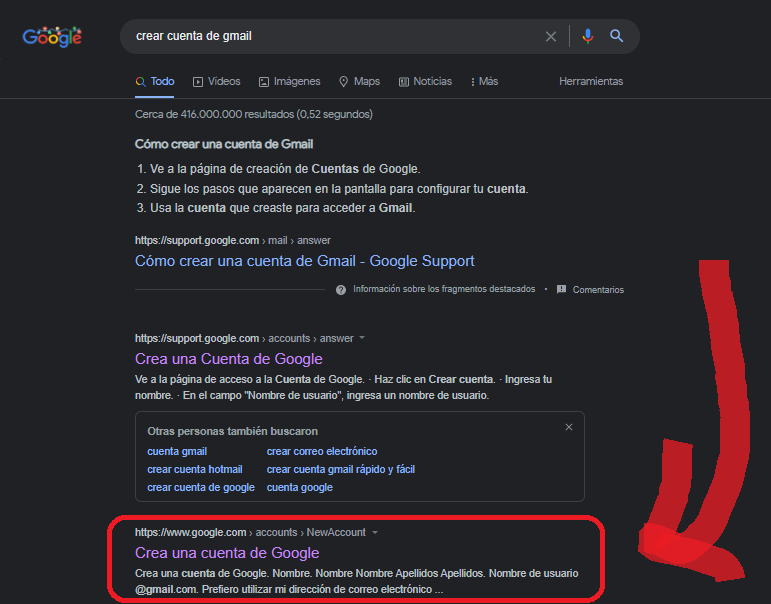The height and width of the screenshot is (604, 771).
Task: Click the Comentarios feedback icon
Action: tap(561, 290)
